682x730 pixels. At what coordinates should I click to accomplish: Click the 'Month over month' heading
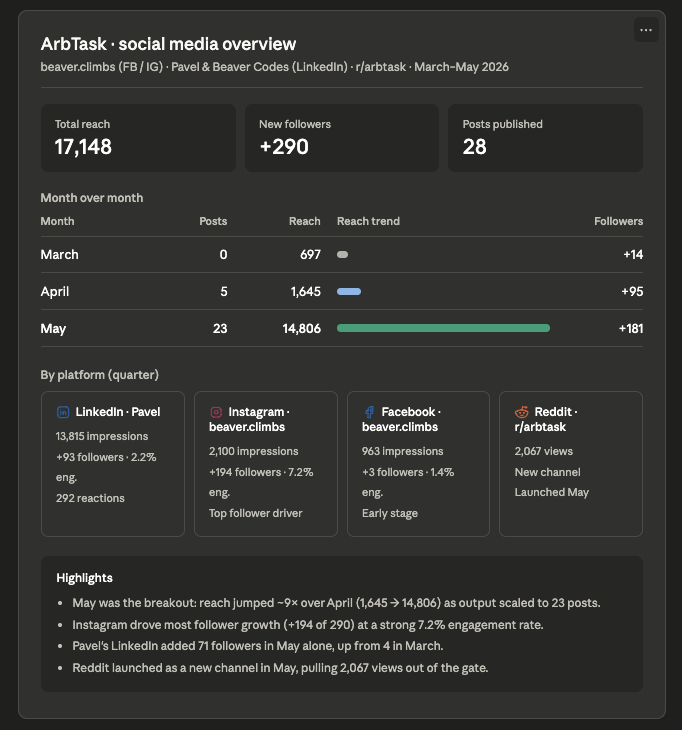point(92,198)
